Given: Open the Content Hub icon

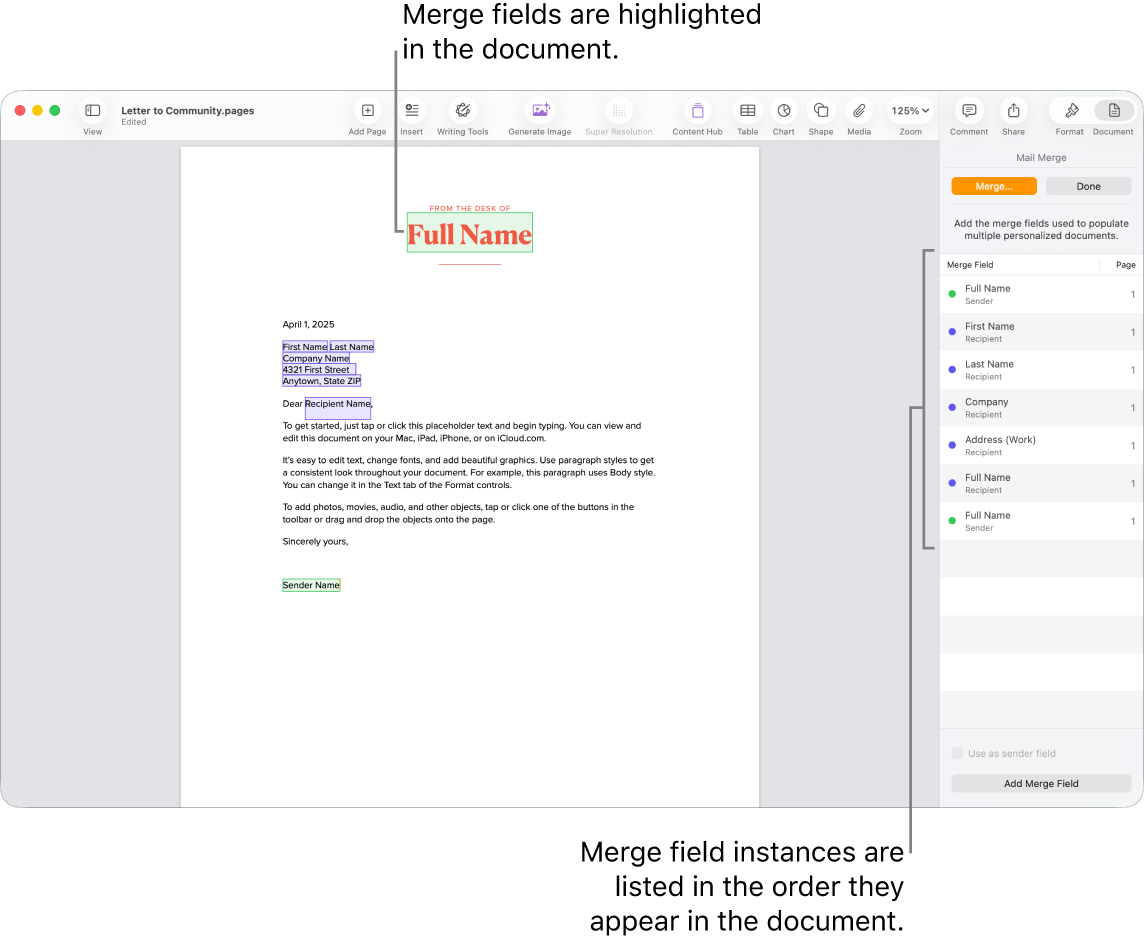Looking at the screenshot, I should pyautogui.click(x=697, y=110).
